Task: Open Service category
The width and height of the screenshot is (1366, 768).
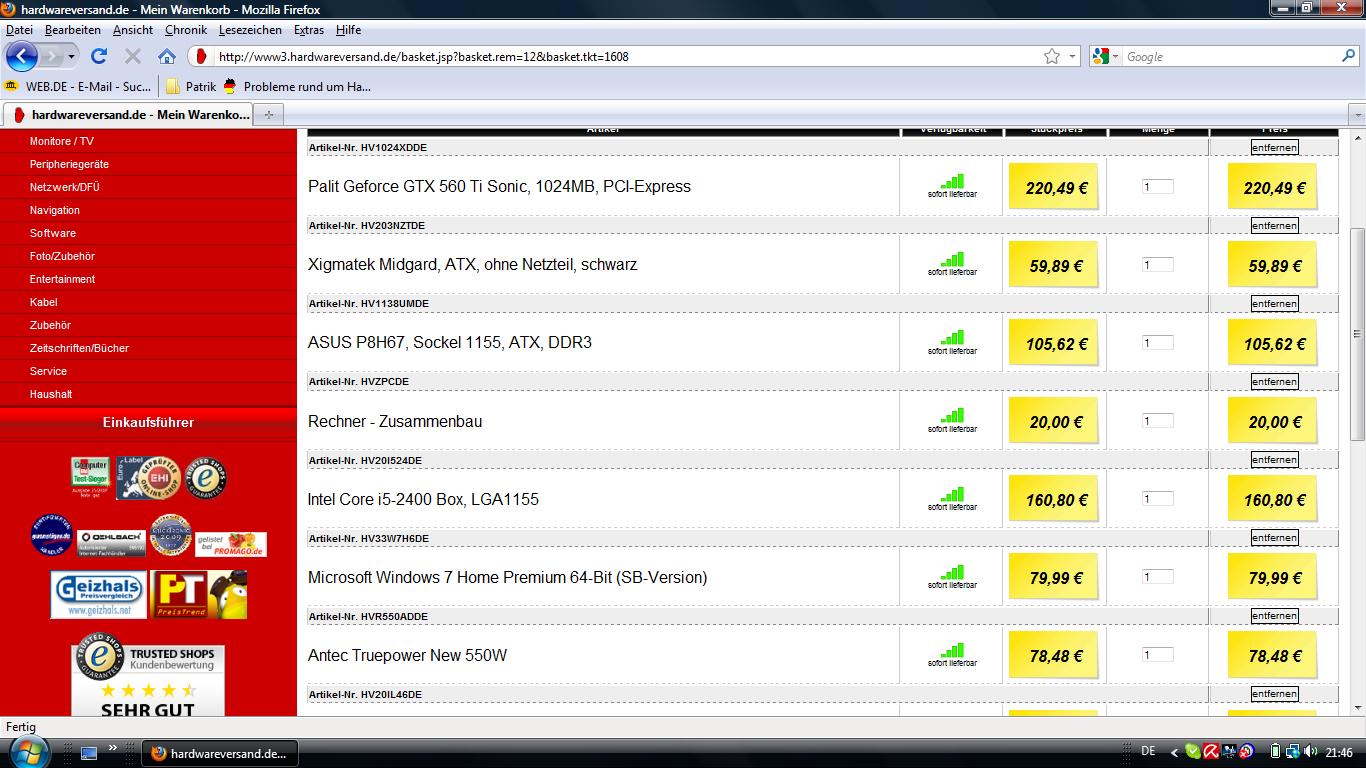Action: [x=48, y=371]
